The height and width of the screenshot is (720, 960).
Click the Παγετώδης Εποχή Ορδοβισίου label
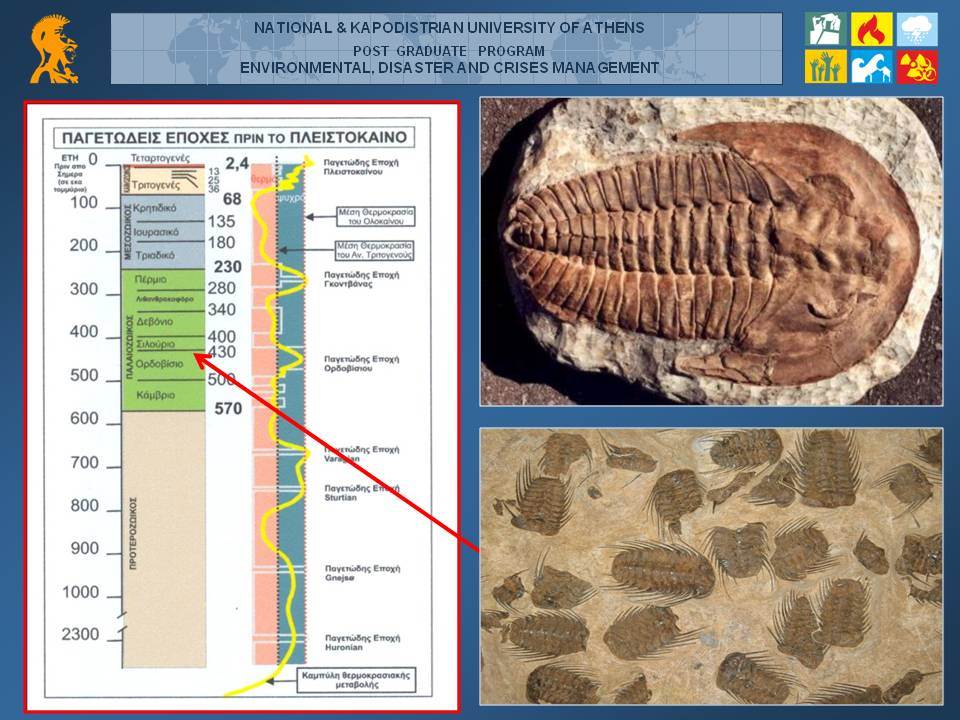(361, 364)
